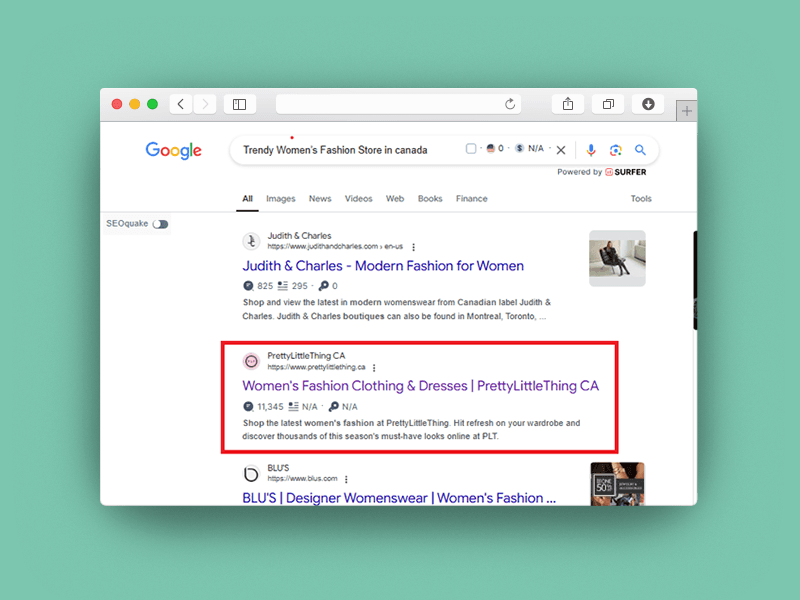Open more options for PrettyLittleThing CA result

pos(374,368)
